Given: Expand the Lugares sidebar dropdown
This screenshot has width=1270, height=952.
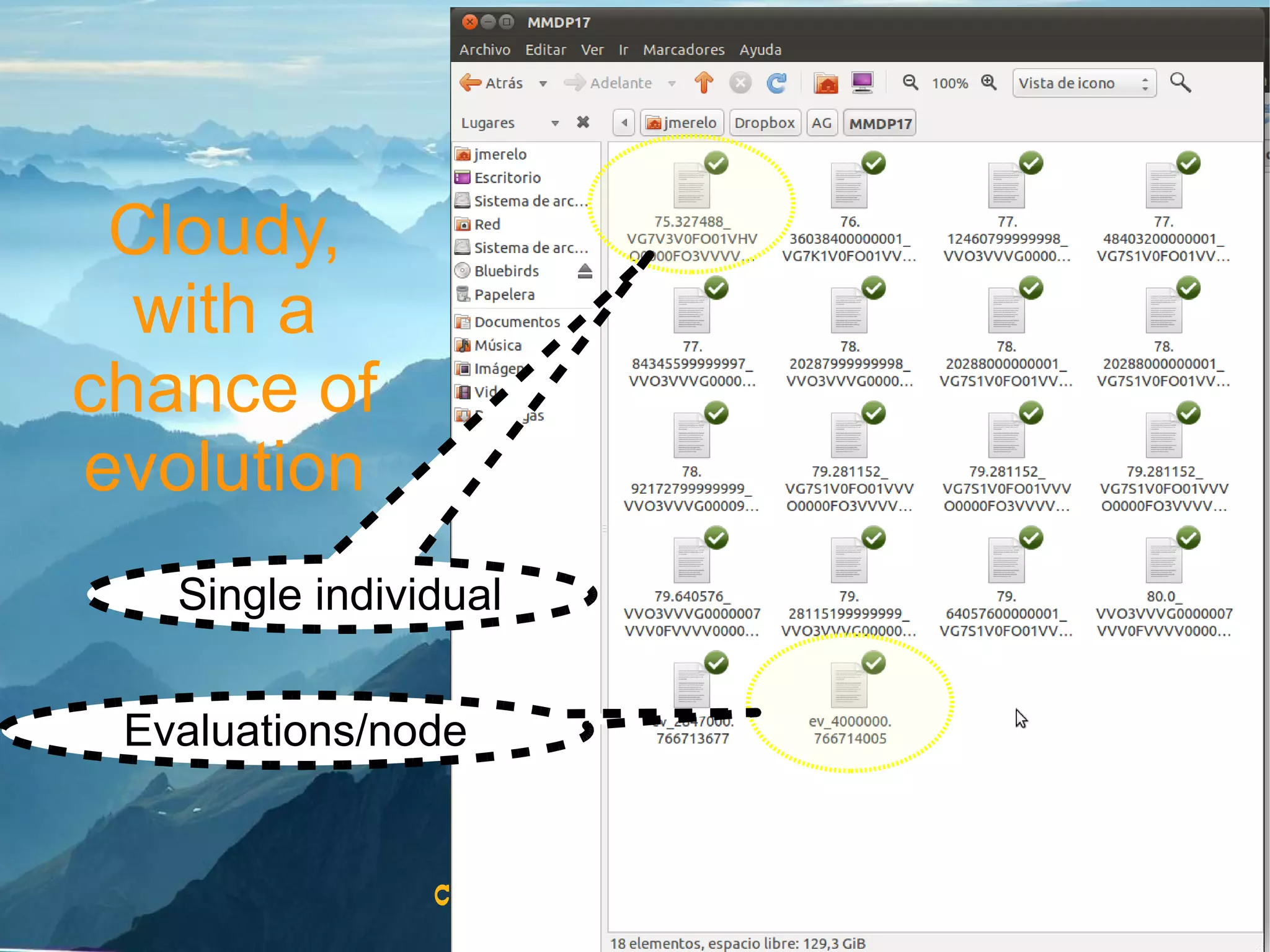Looking at the screenshot, I should pyautogui.click(x=554, y=123).
